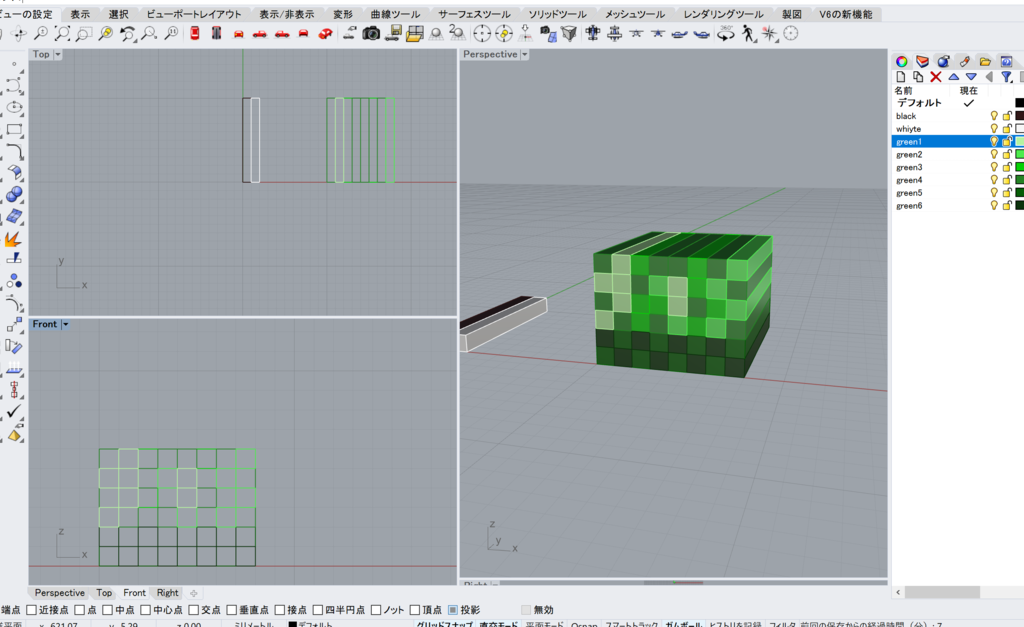Switch to the V6の新機能 toolbar tab

846,14
